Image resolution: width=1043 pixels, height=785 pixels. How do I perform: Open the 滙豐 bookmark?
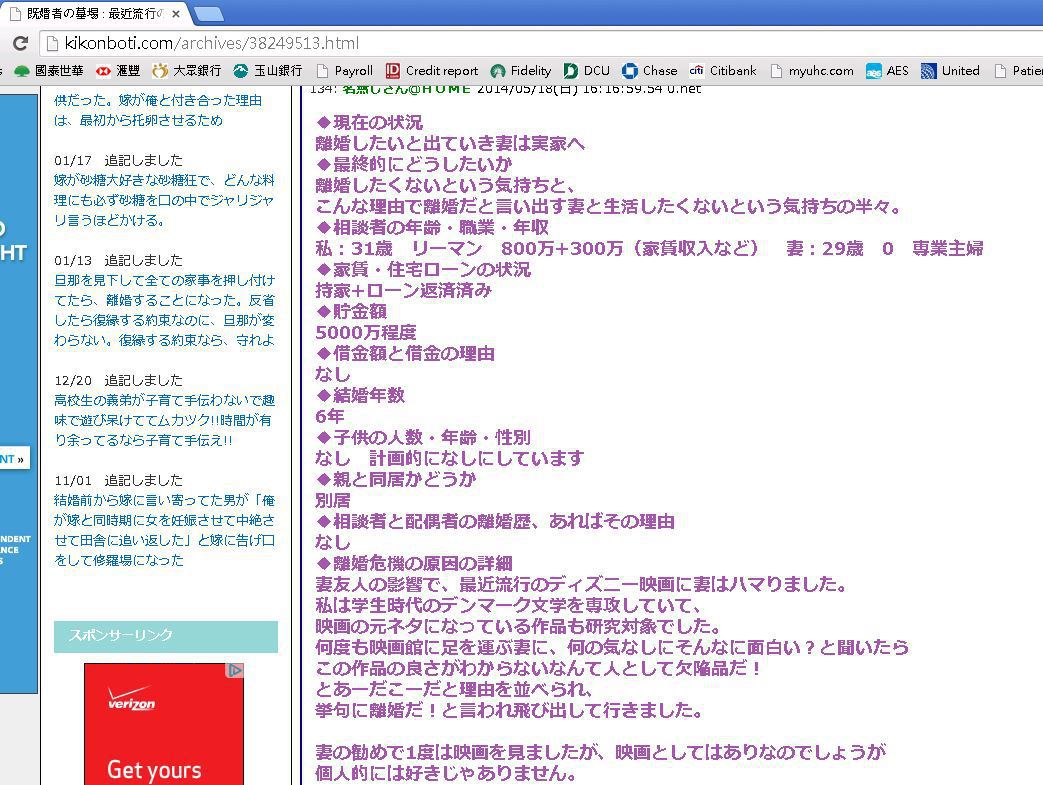119,71
